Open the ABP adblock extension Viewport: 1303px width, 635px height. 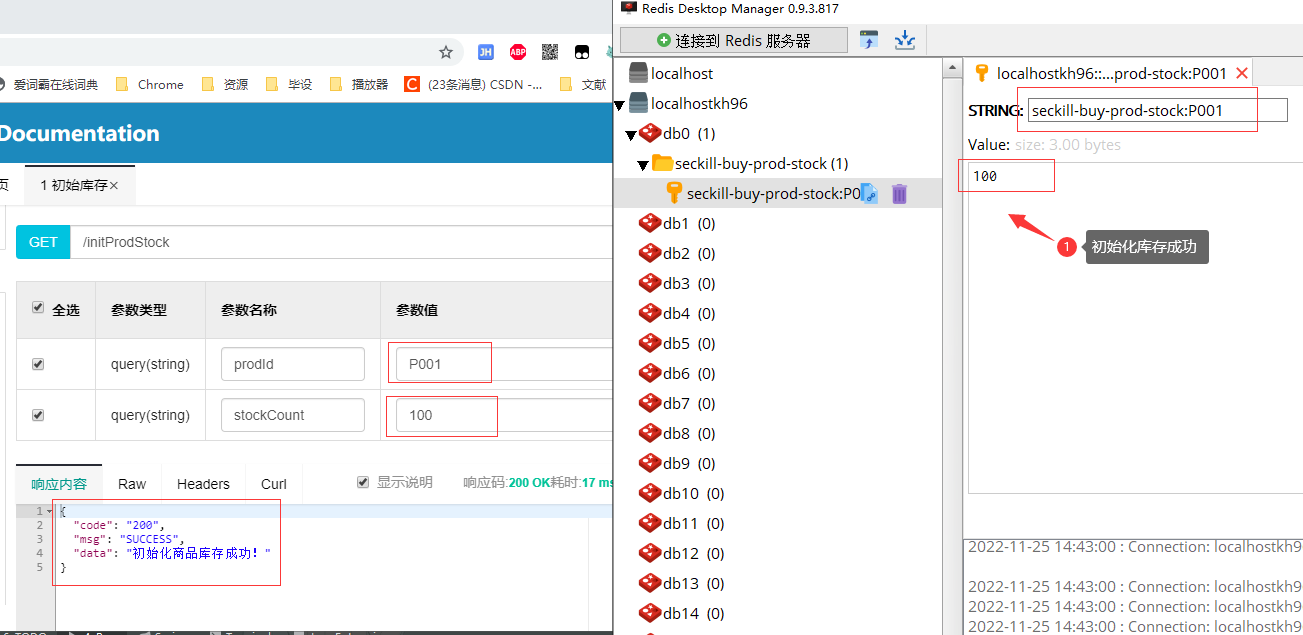518,52
